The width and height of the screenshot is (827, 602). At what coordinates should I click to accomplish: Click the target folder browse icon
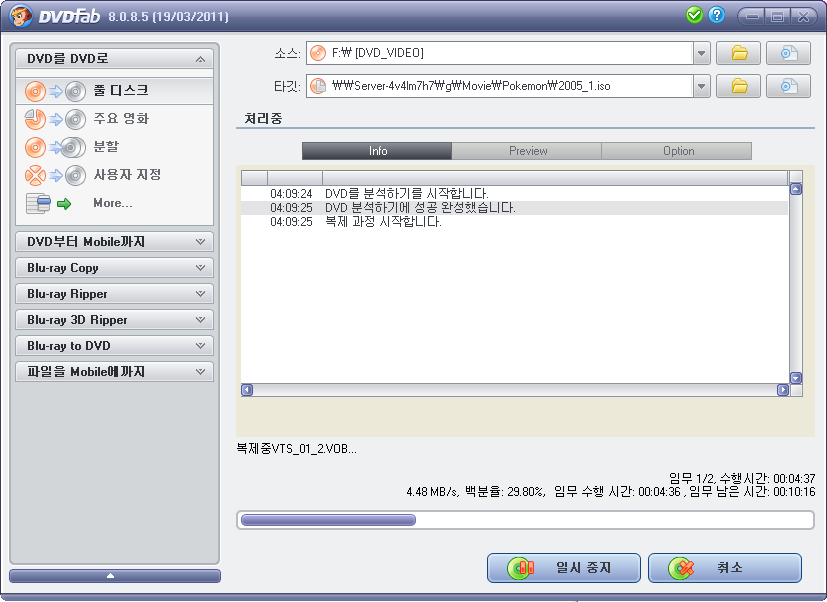[739, 86]
